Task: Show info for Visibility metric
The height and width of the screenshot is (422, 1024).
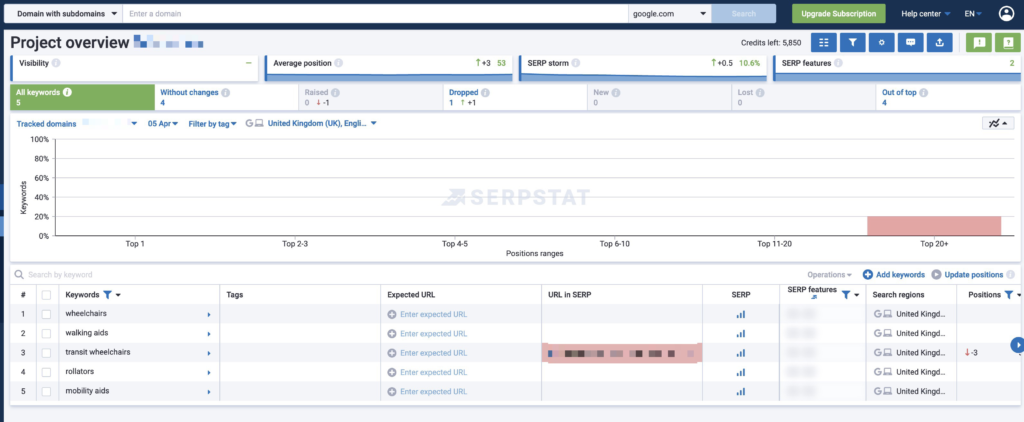Action: coord(56,63)
